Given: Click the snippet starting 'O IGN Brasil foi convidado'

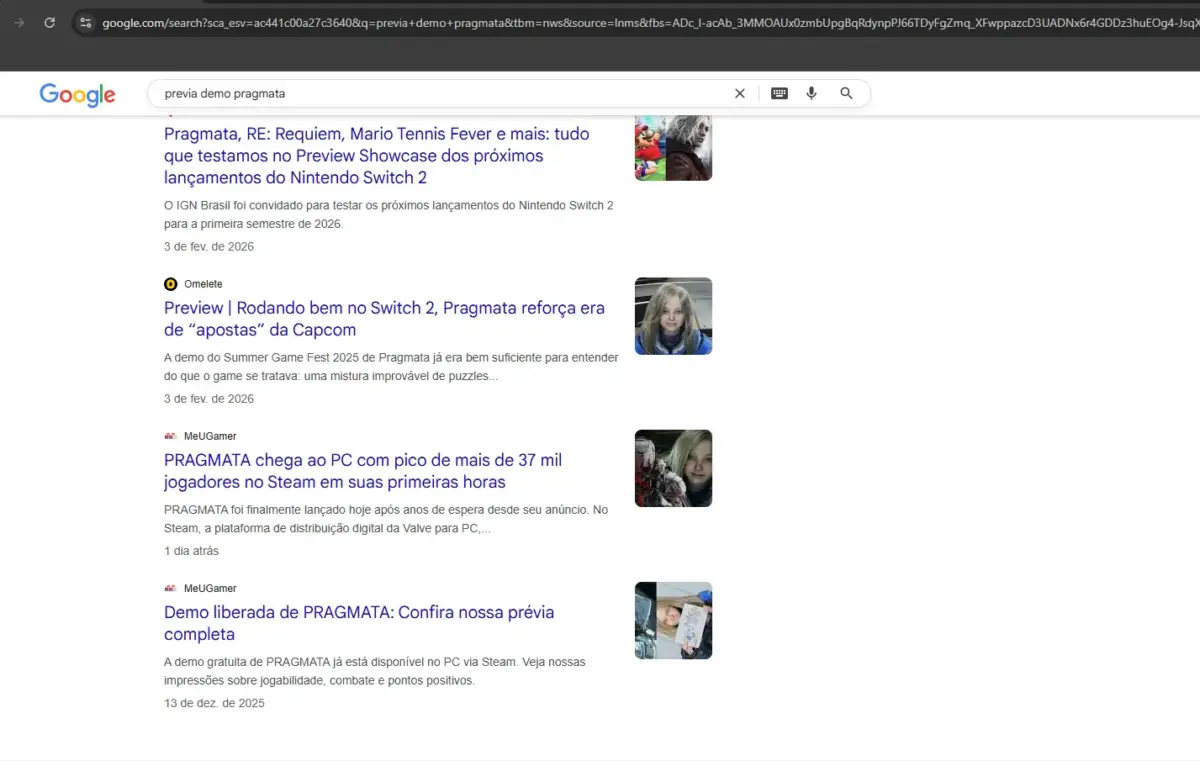Looking at the screenshot, I should pos(389,214).
